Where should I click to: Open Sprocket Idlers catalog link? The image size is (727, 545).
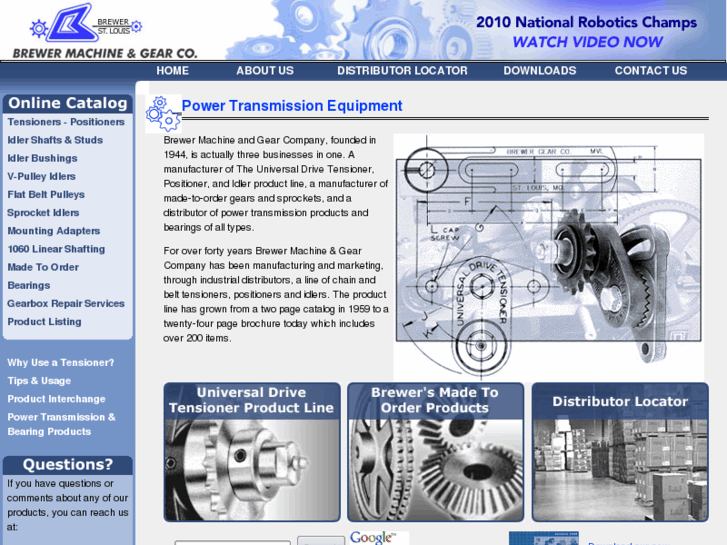[43, 212]
